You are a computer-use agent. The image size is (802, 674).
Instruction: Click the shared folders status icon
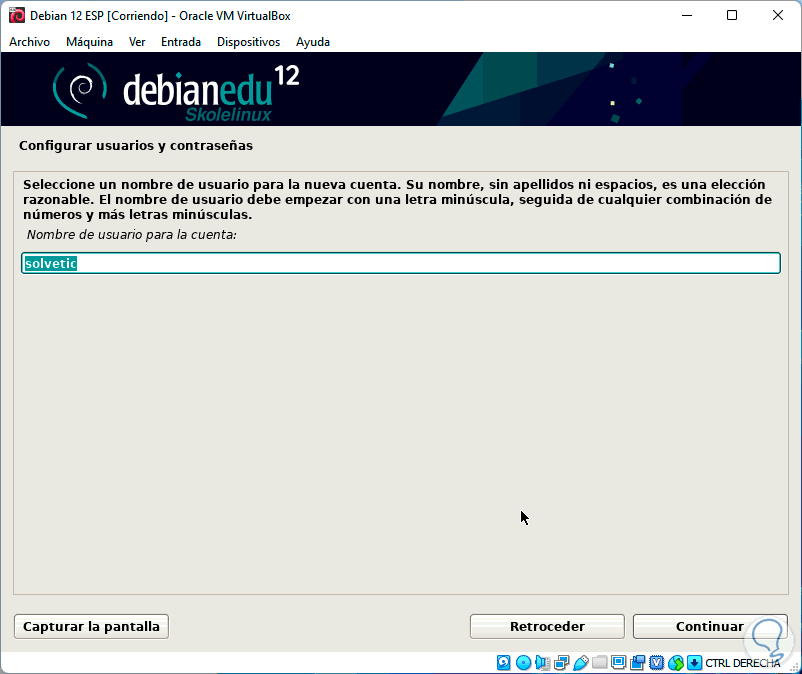(599, 663)
